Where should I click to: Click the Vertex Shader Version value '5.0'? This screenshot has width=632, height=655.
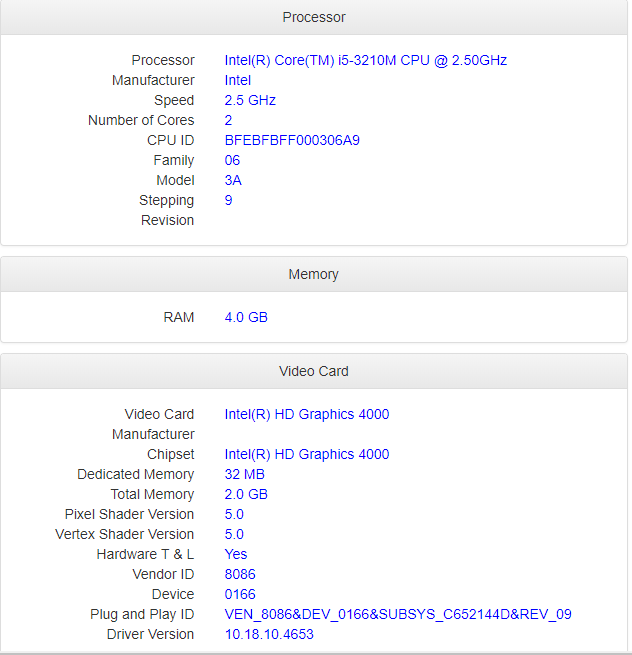(234, 534)
